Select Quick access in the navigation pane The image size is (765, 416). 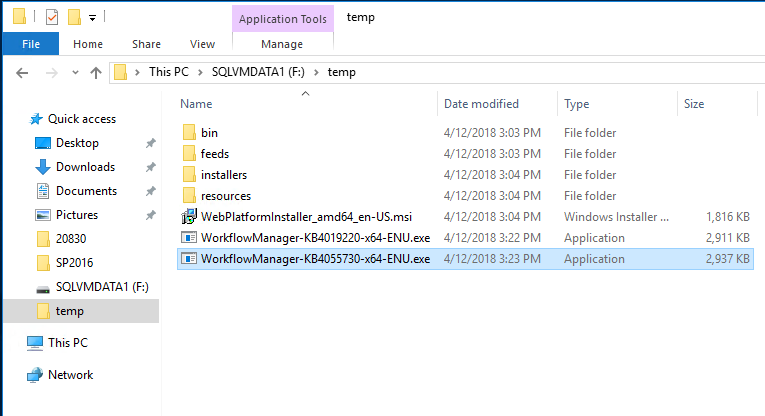(82, 119)
